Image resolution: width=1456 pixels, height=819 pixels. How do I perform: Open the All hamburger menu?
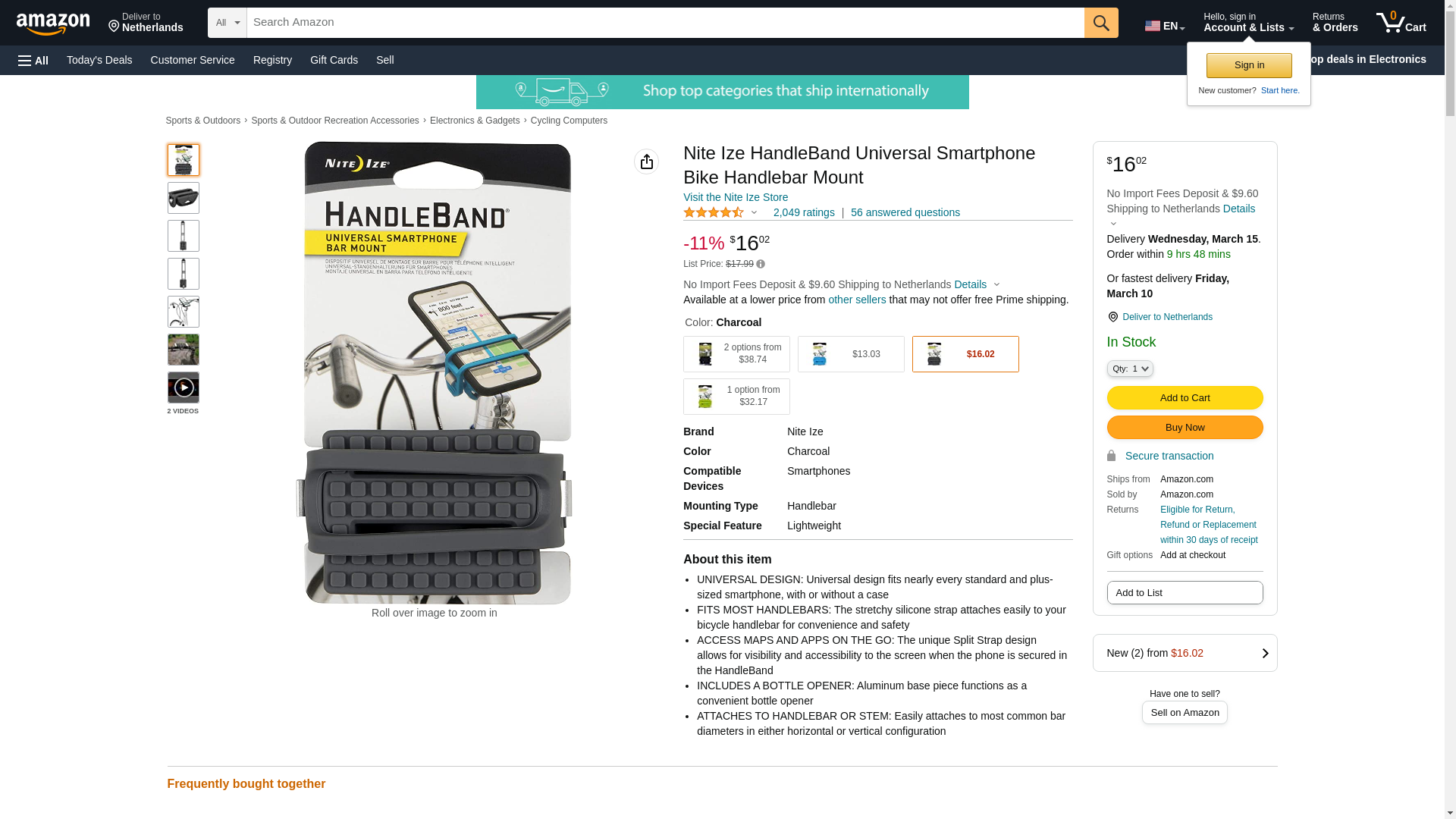tap(33, 61)
